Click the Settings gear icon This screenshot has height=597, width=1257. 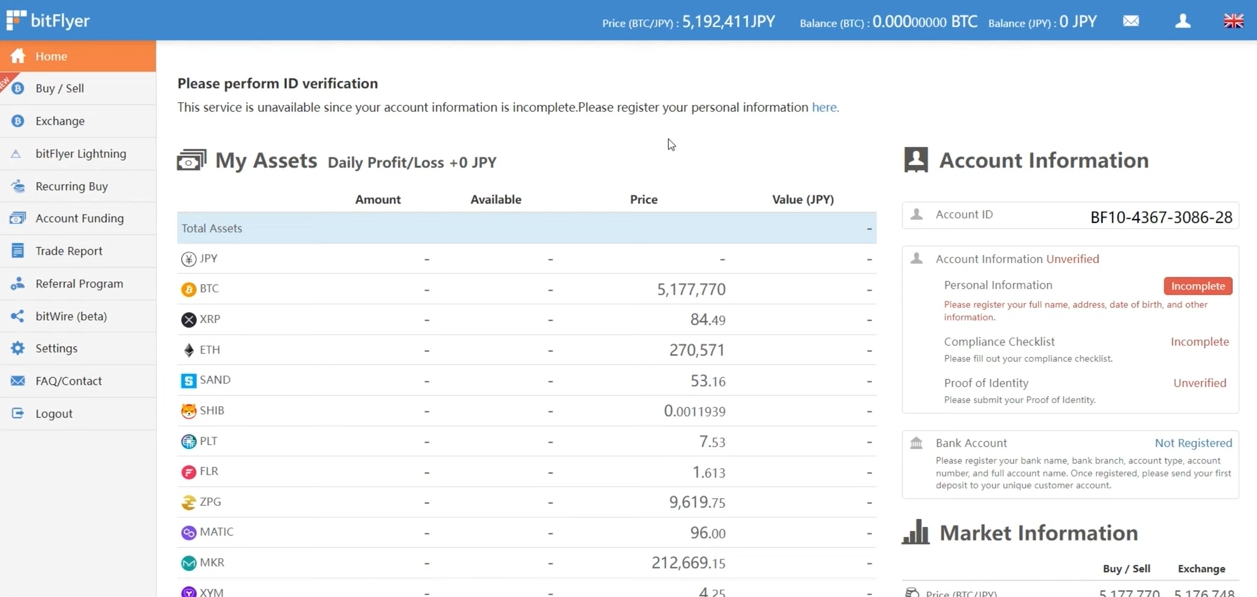pos(18,348)
